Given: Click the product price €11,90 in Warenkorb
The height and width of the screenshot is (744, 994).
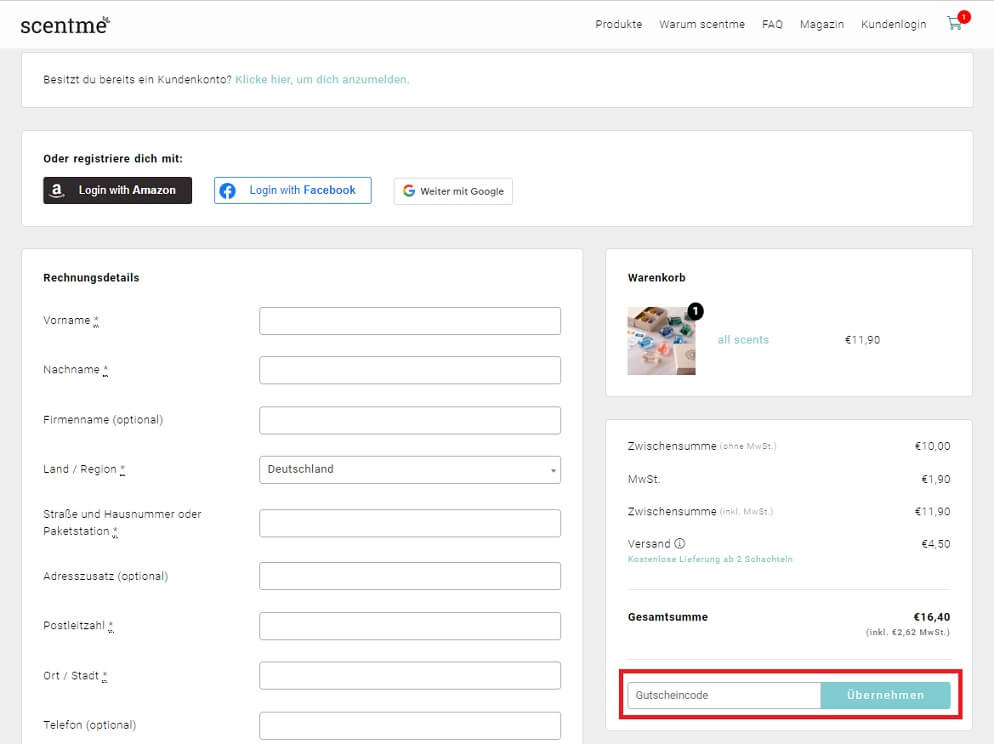Looking at the screenshot, I should click(862, 340).
